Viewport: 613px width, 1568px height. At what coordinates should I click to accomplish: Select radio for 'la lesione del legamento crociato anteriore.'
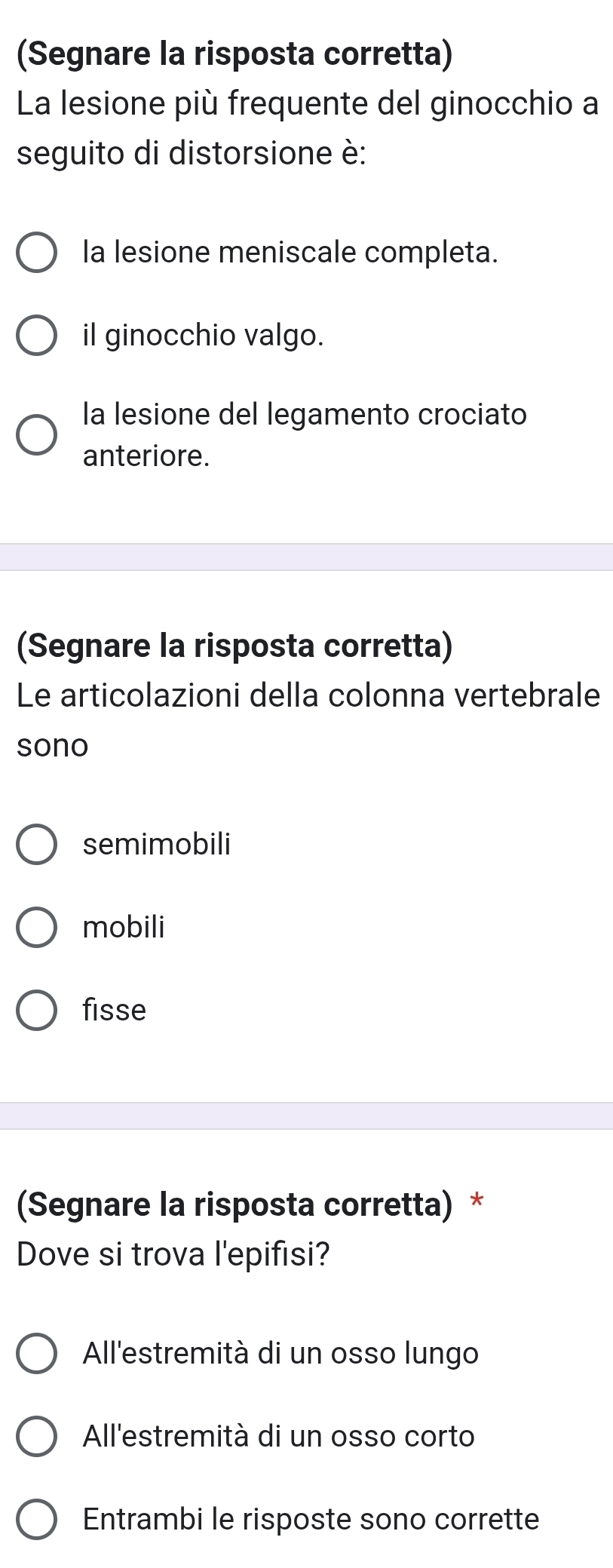coord(36,435)
